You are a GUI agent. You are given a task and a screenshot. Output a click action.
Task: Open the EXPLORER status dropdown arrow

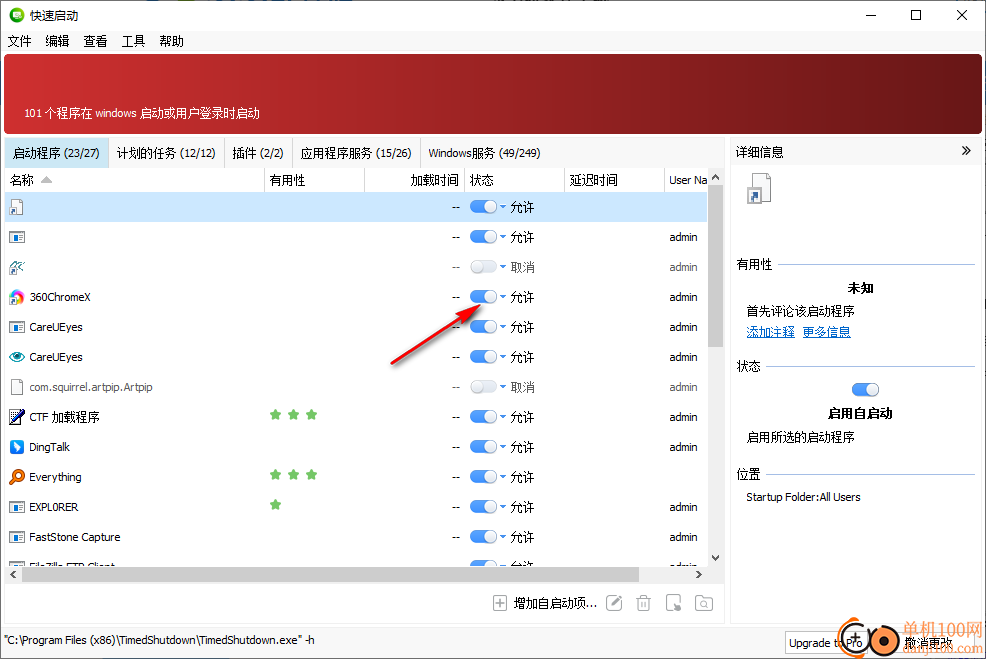(503, 507)
